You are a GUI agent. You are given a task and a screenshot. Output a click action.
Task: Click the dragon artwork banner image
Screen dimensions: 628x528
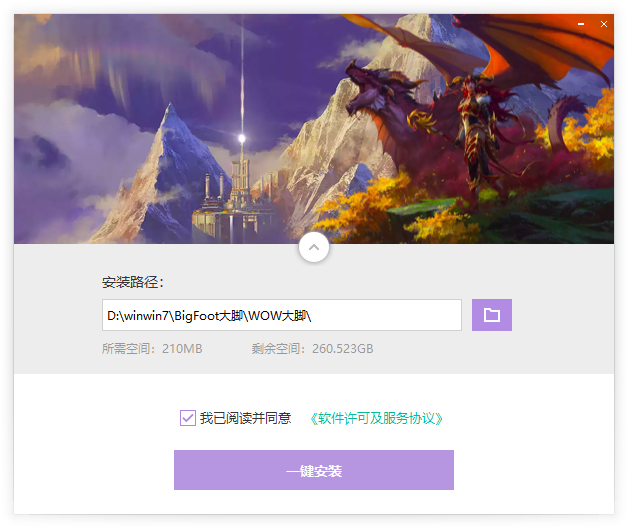tap(314, 129)
